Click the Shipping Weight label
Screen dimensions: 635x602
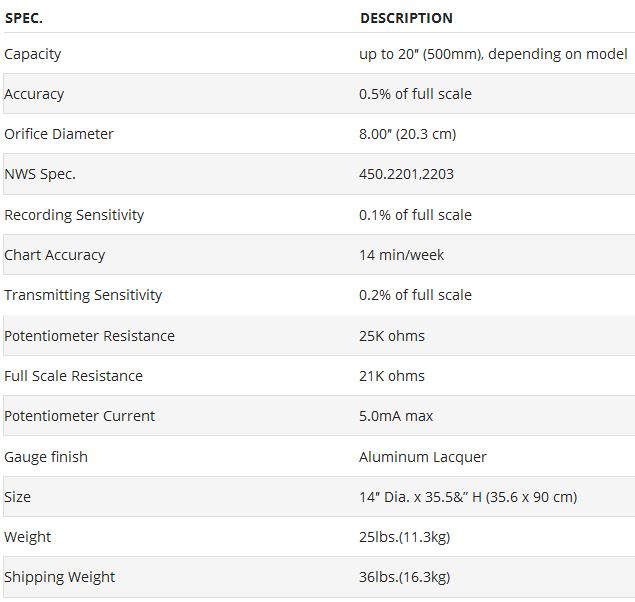[60, 577]
